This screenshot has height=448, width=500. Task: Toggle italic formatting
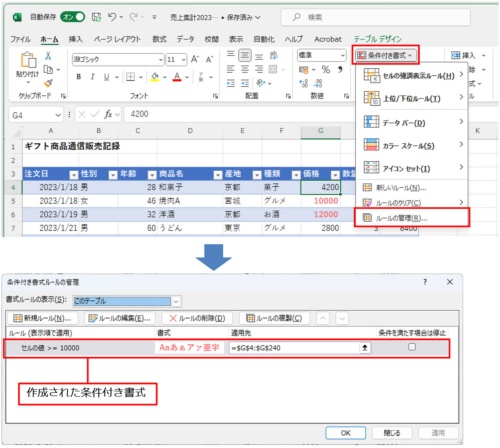(92, 77)
